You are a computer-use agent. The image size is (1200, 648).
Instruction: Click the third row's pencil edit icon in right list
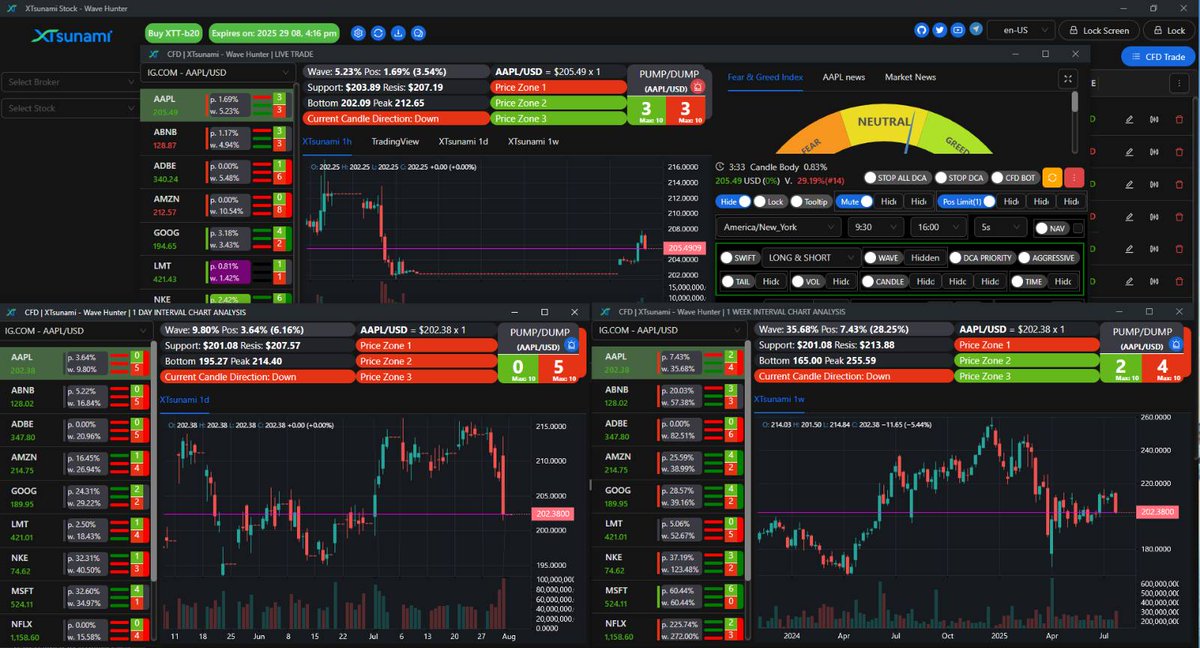1129,185
